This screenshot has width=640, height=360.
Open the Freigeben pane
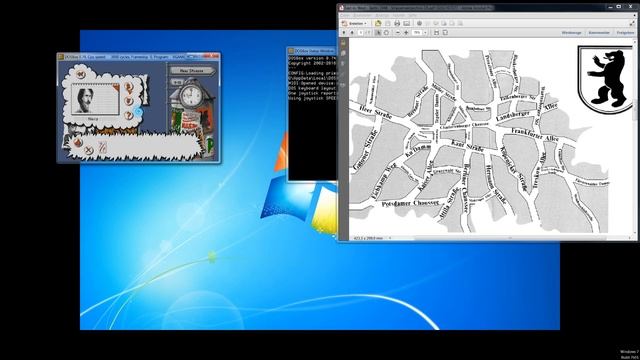(x=625, y=33)
